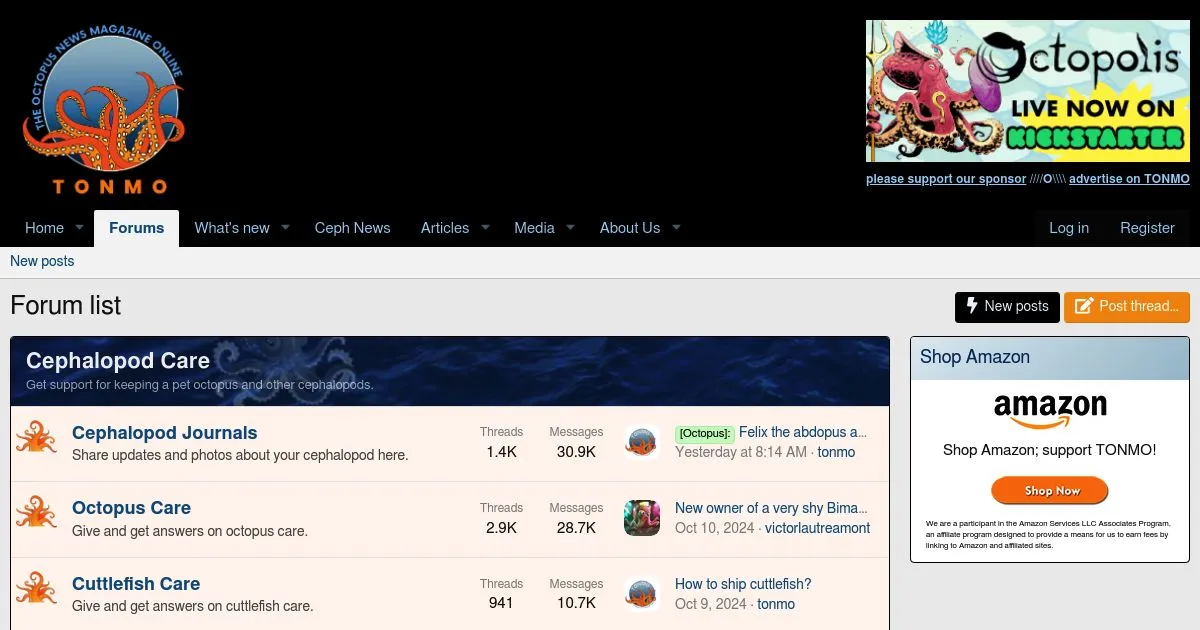Click 'advertise on TONMO' link
The height and width of the screenshot is (630, 1200).
click(x=1129, y=179)
